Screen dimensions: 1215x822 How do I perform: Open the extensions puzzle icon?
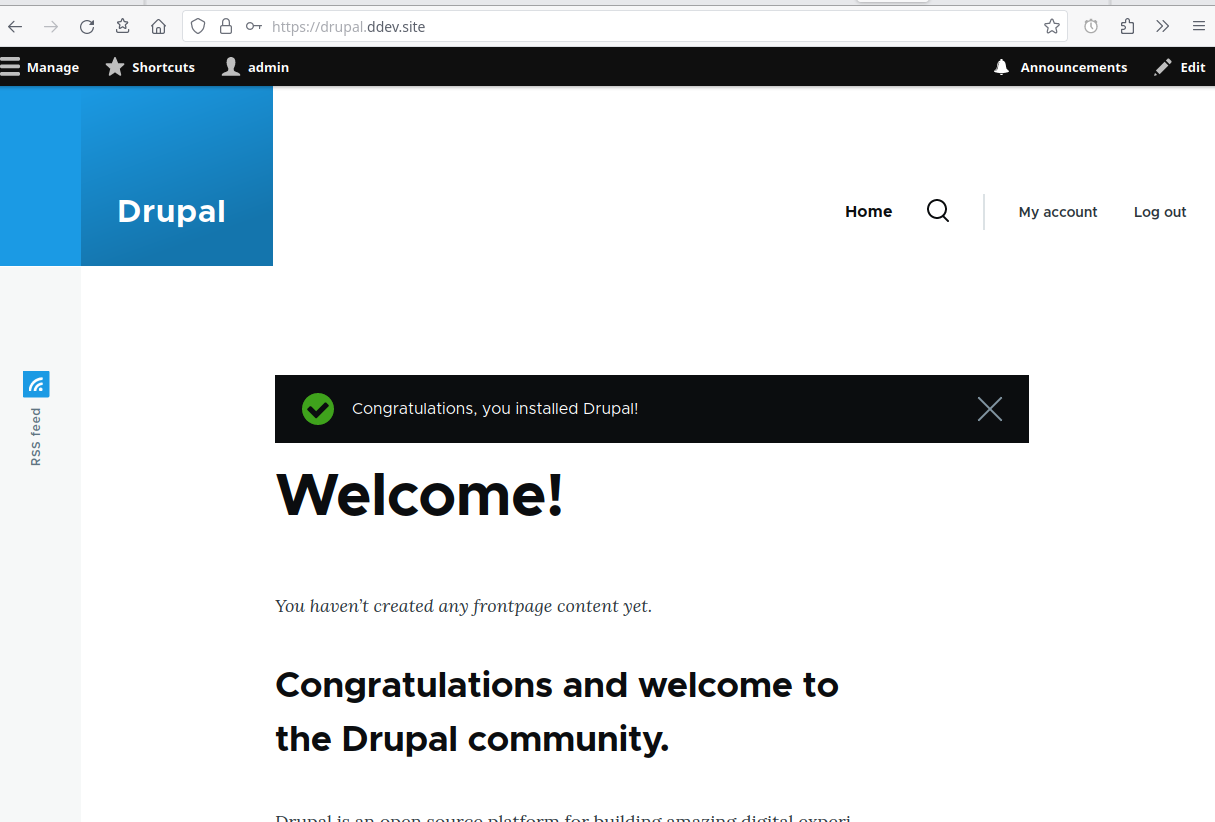tap(1127, 27)
